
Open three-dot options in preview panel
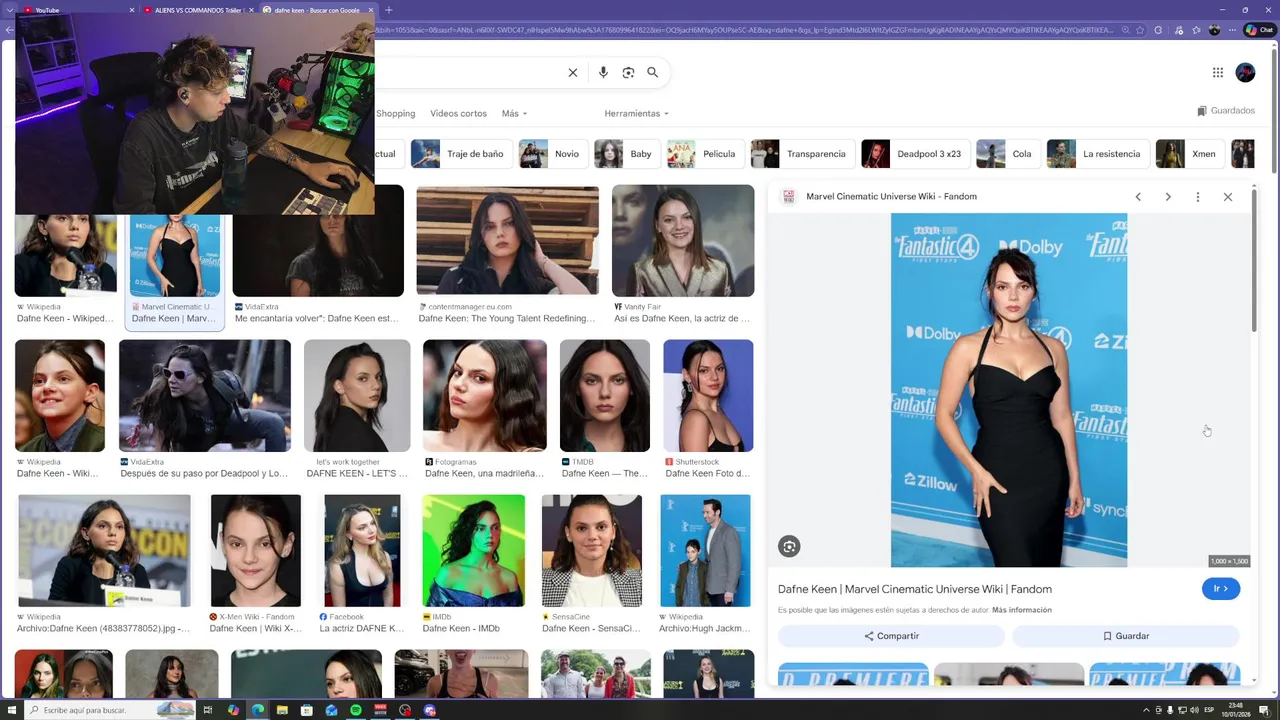click(x=1198, y=197)
